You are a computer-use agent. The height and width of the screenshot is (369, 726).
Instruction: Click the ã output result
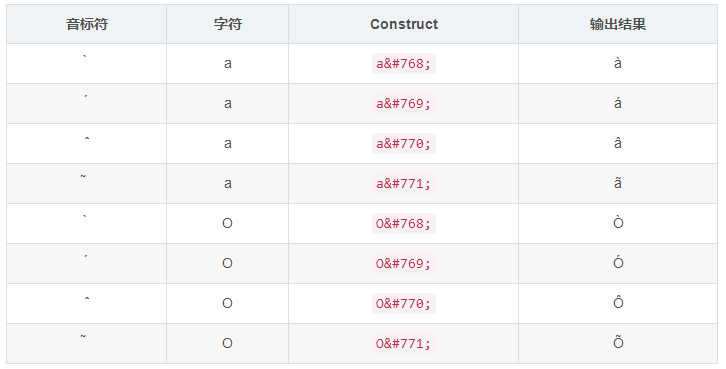[618, 182]
